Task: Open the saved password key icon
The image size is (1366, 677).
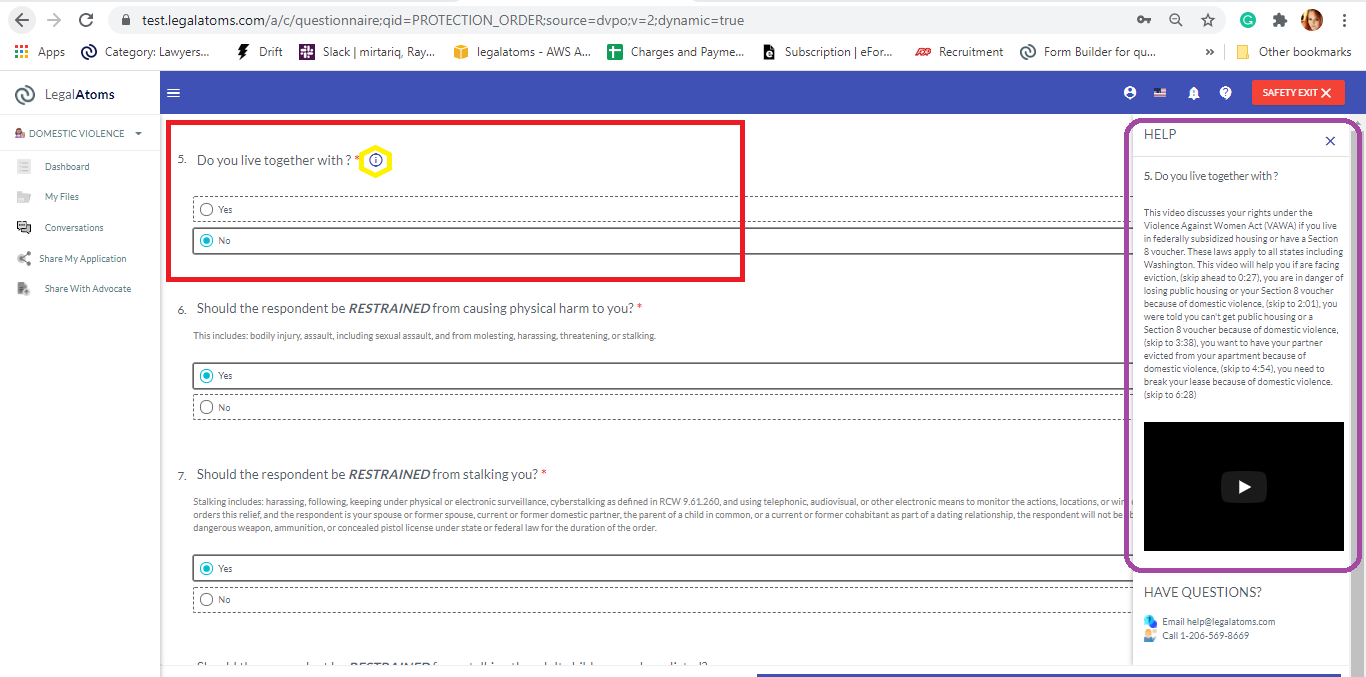Action: 1144,20
